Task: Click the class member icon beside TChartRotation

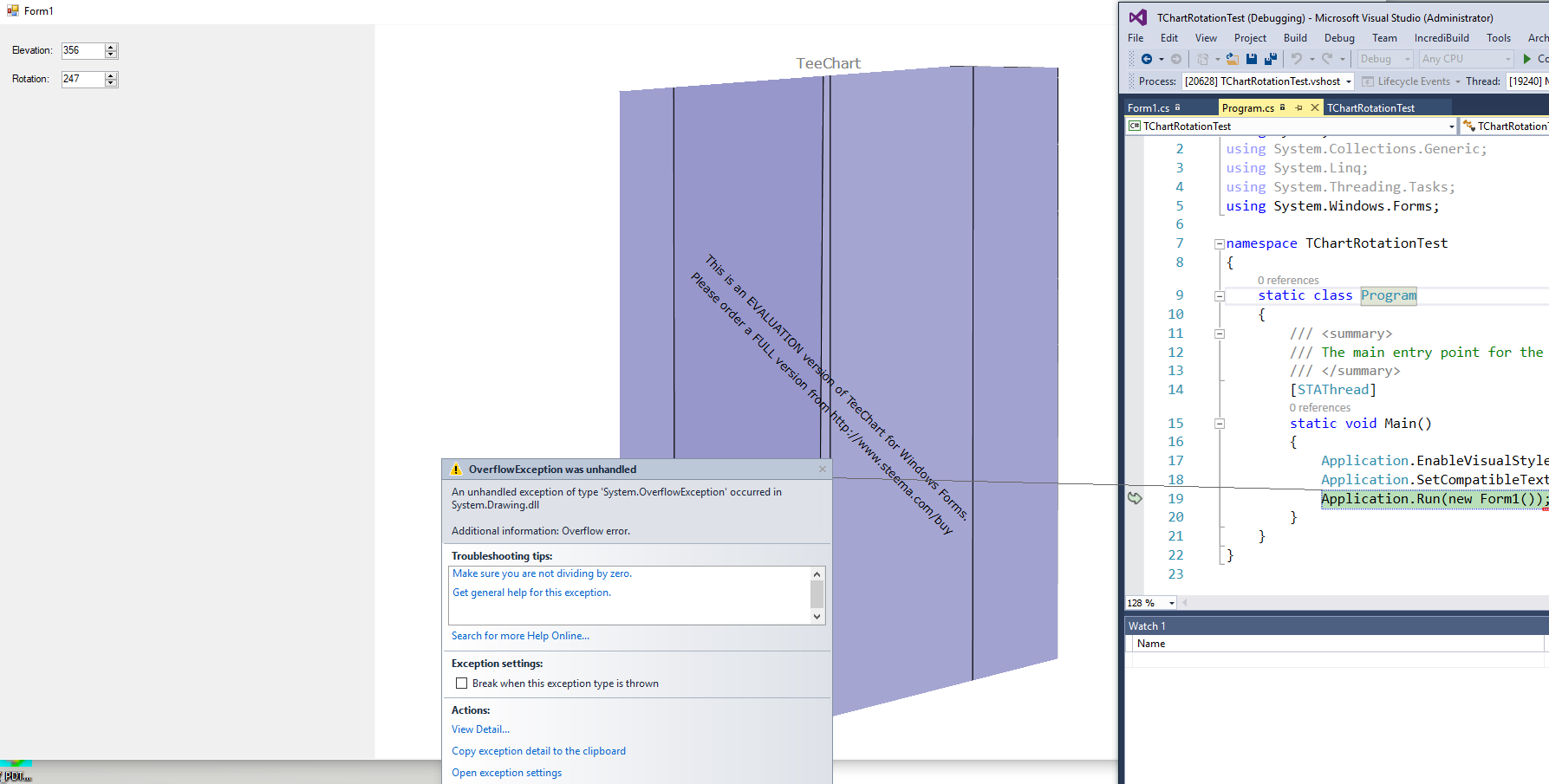Action: 1469,126
